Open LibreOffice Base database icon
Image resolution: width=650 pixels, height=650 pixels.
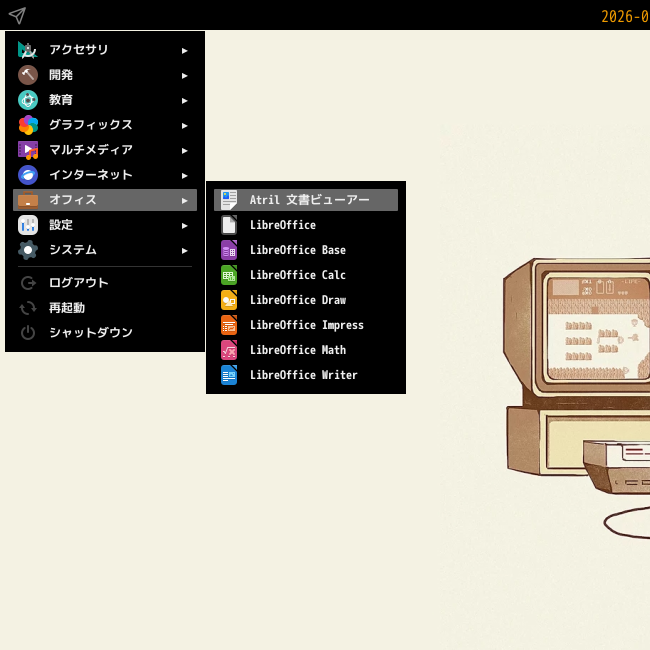229,250
